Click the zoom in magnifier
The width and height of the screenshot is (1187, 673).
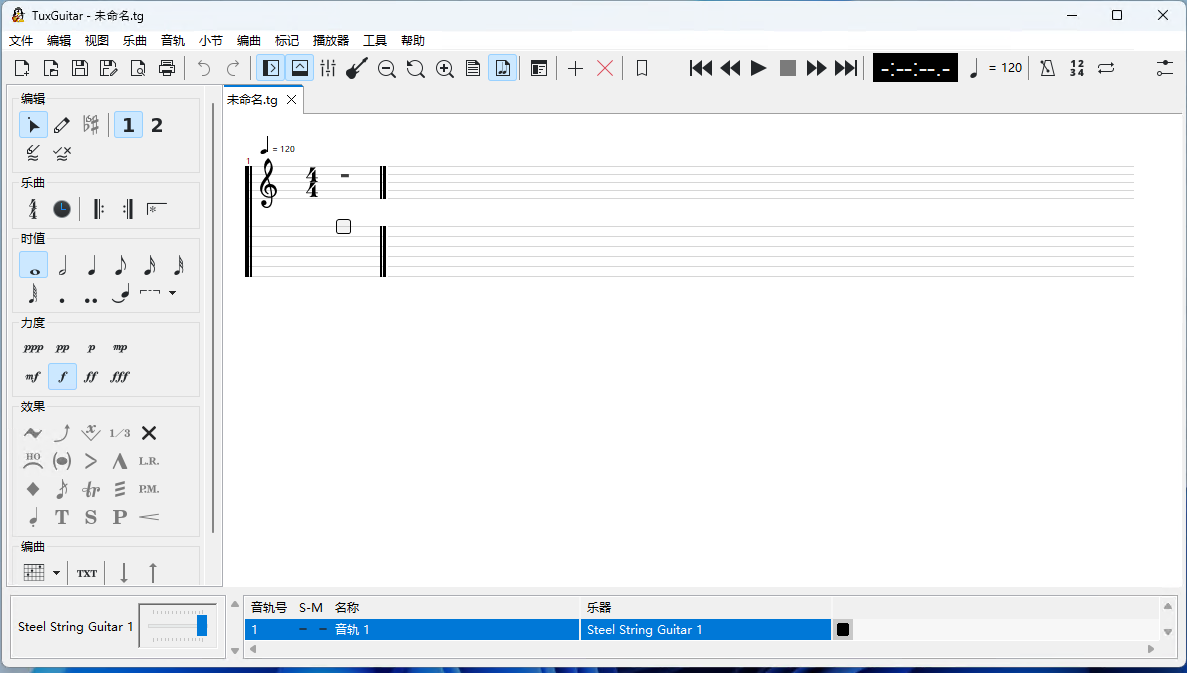coord(445,68)
